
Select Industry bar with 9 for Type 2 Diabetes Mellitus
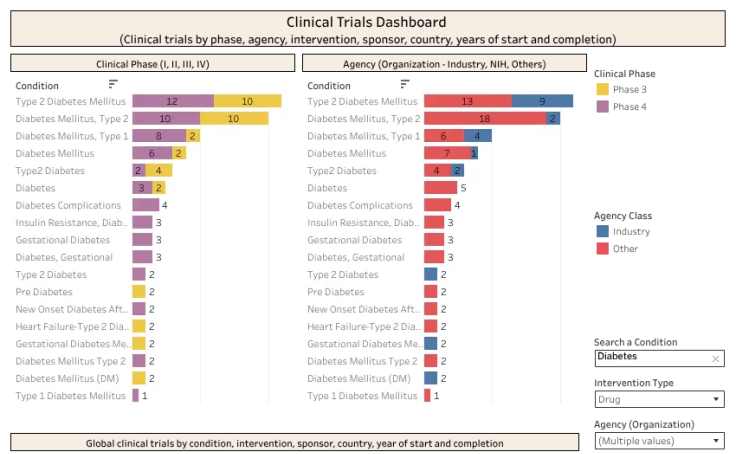[542, 101]
